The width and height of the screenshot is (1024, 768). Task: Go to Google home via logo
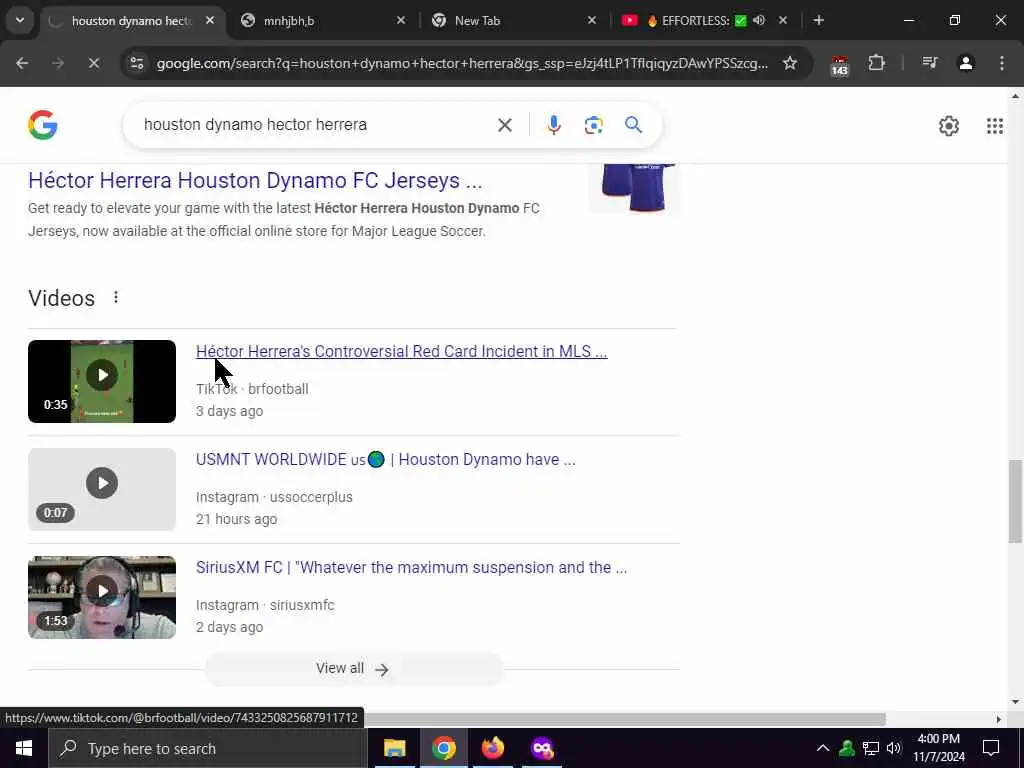point(42,125)
